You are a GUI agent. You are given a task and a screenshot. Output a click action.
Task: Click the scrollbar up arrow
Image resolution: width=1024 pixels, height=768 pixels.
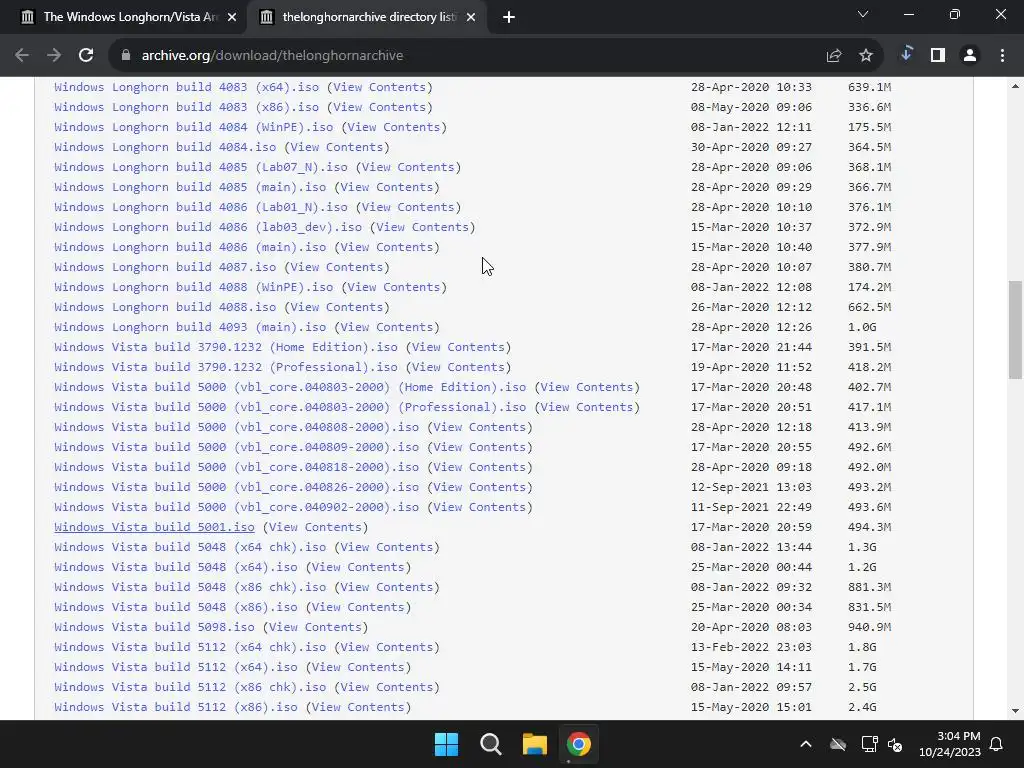click(1015, 86)
